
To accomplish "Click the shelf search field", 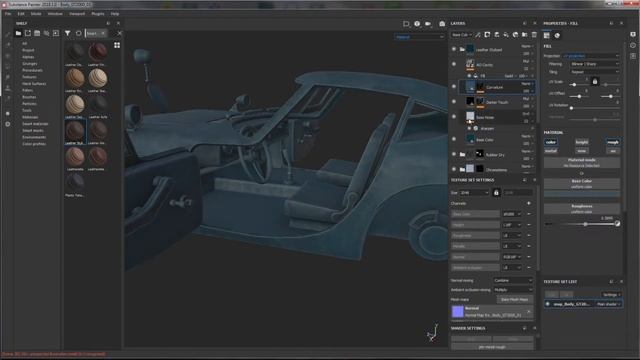I will (x=97, y=33).
